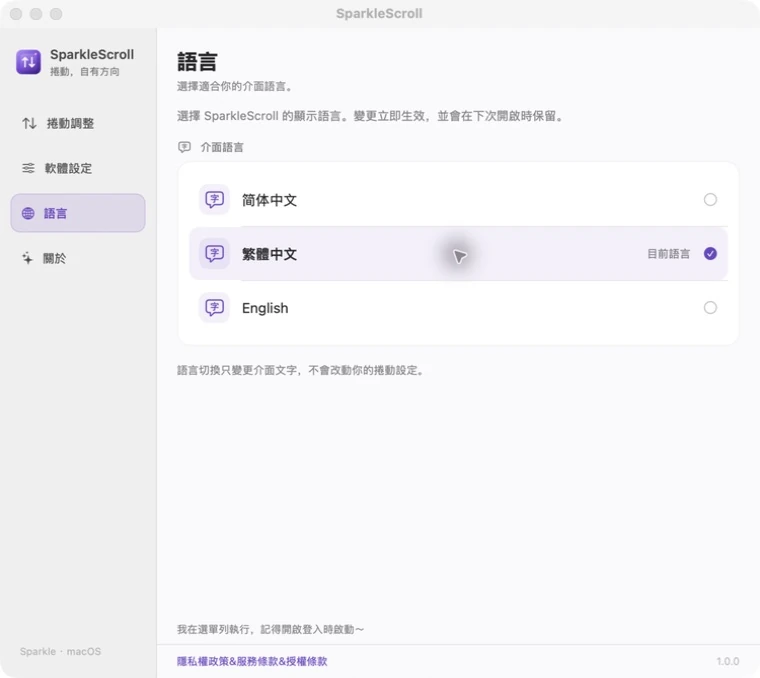
Task: Choose the 繁體中文 language row
Action: click(x=458, y=253)
